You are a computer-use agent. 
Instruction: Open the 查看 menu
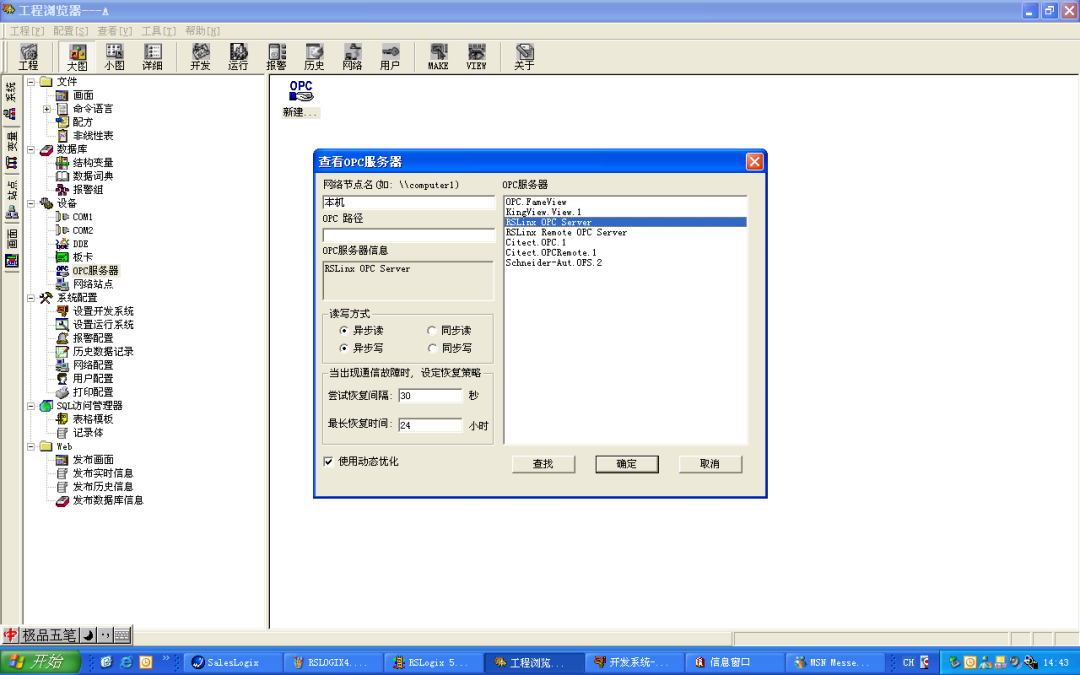point(114,31)
